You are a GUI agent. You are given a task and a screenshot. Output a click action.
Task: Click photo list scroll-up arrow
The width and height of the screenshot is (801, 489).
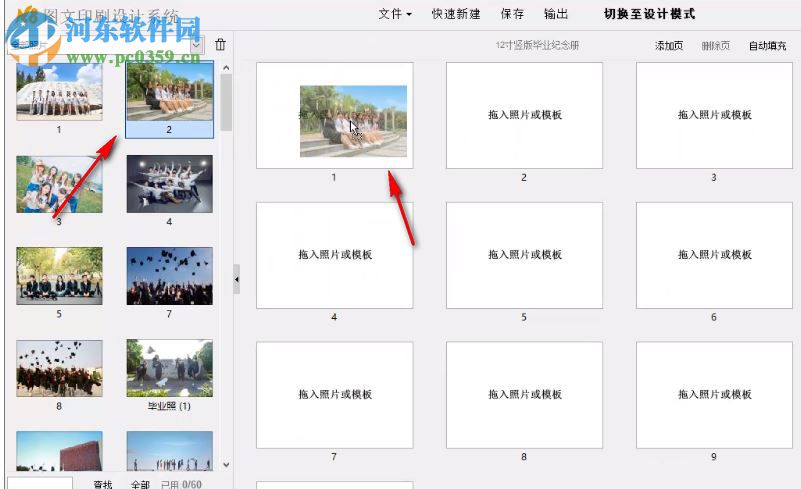[226, 67]
